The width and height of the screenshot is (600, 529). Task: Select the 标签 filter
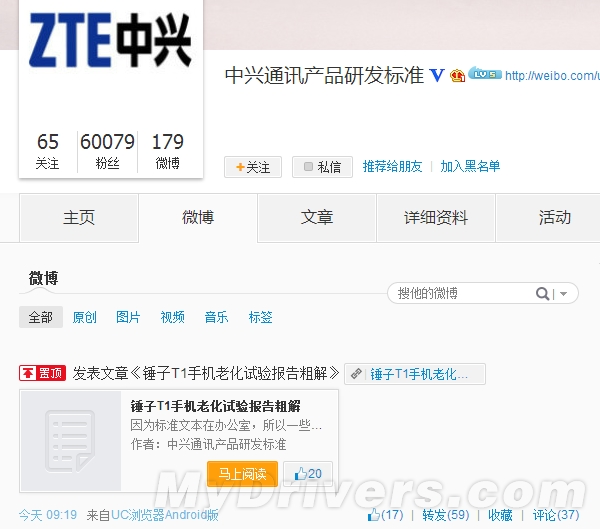pyautogui.click(x=260, y=317)
